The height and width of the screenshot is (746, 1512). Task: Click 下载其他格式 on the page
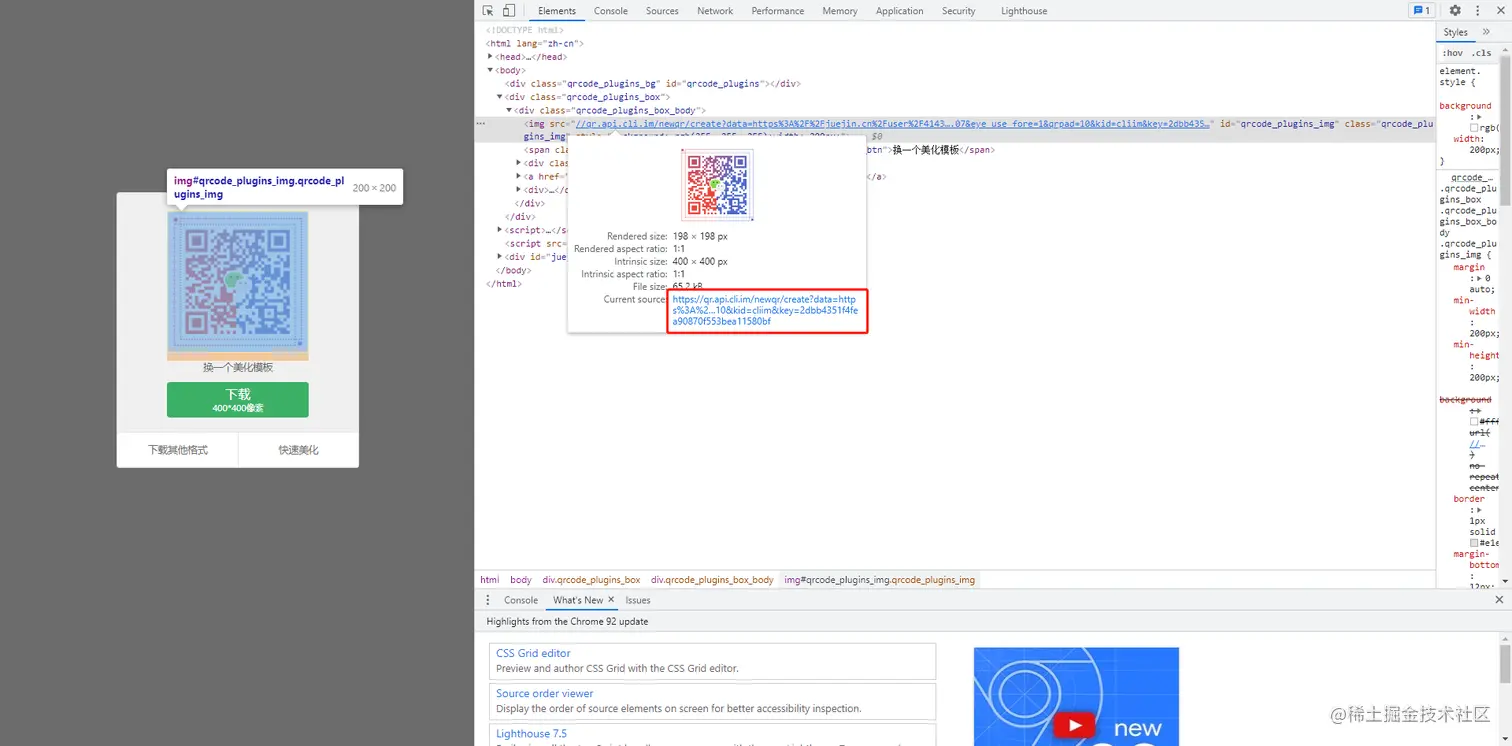178,450
